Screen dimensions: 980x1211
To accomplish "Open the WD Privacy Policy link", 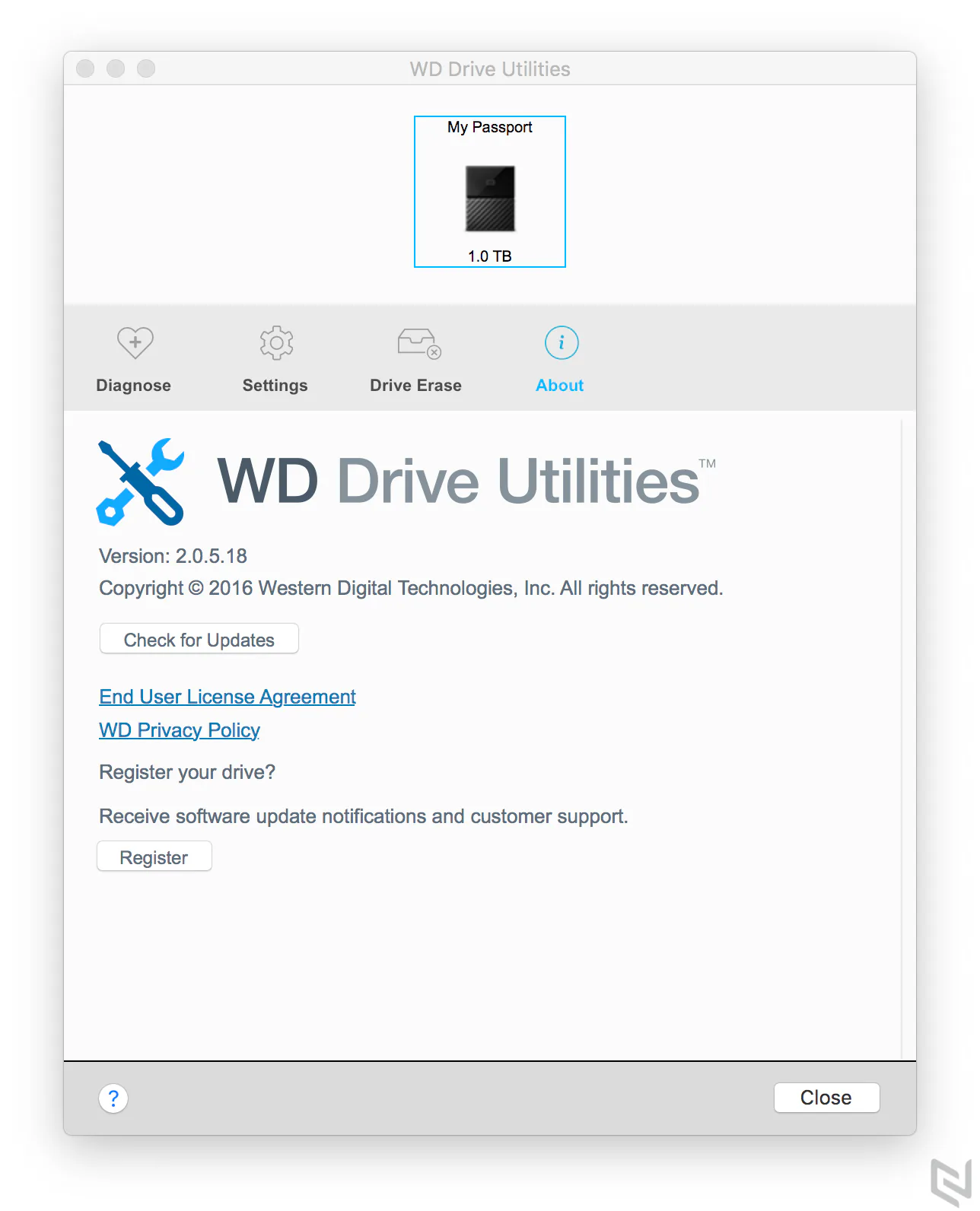I will pyautogui.click(x=180, y=730).
